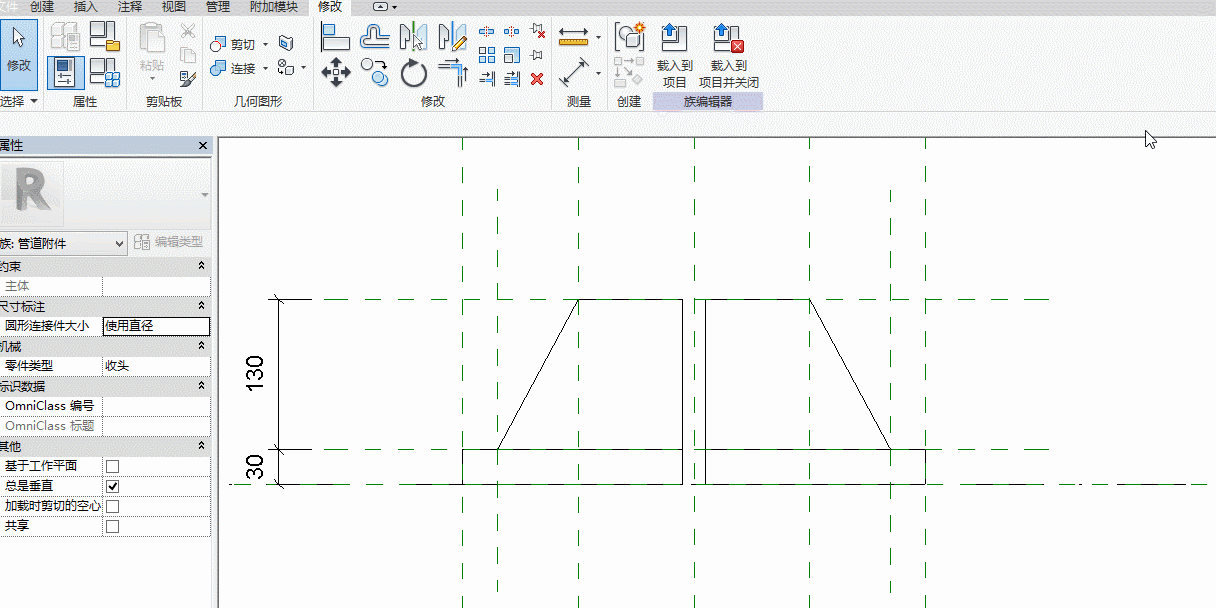Collapse the 机械 properties section
The image size is (1216, 608).
(202, 346)
